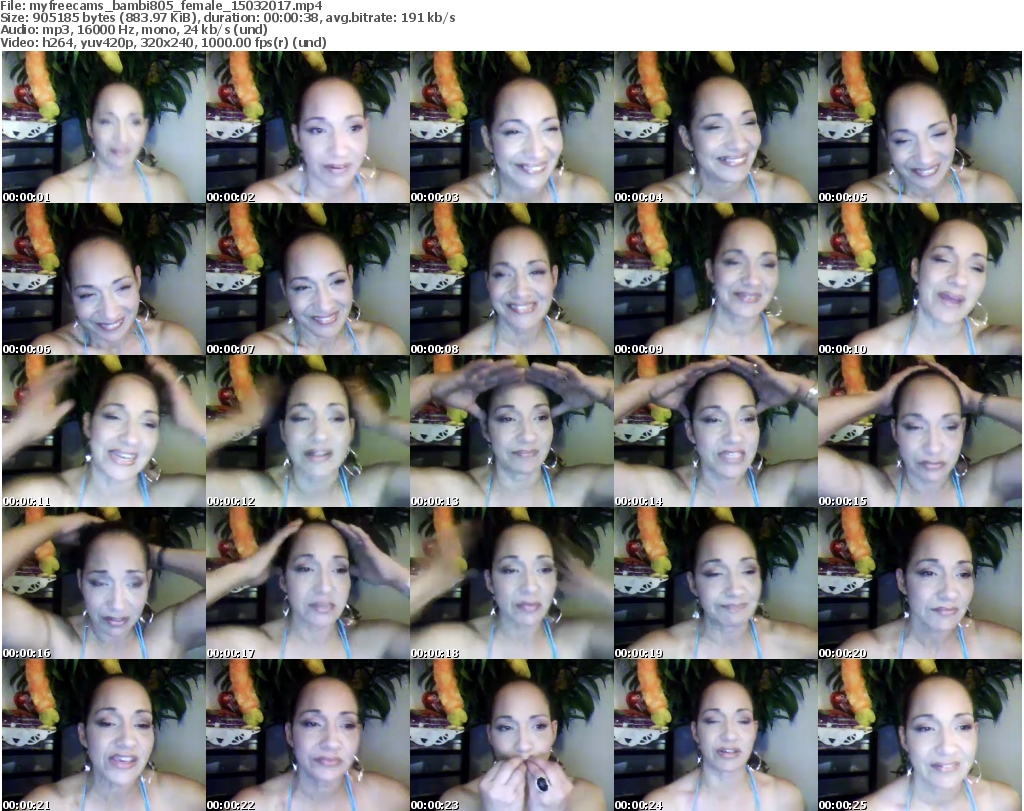
Task: Open the frame stamped 00:00:09
Action: [x=716, y=279]
